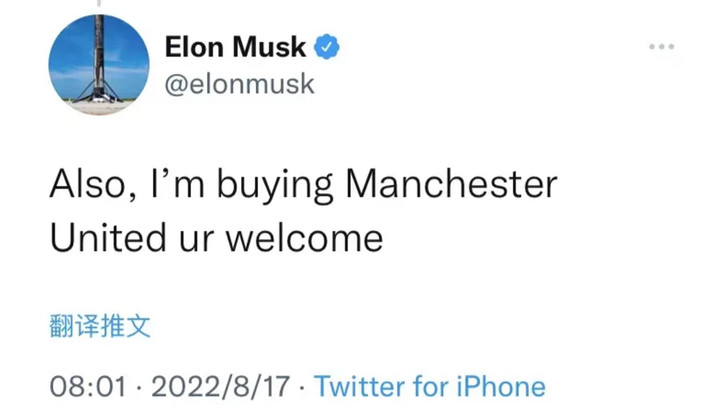
Task: Click the word buying in the tweet
Action: [275, 186]
